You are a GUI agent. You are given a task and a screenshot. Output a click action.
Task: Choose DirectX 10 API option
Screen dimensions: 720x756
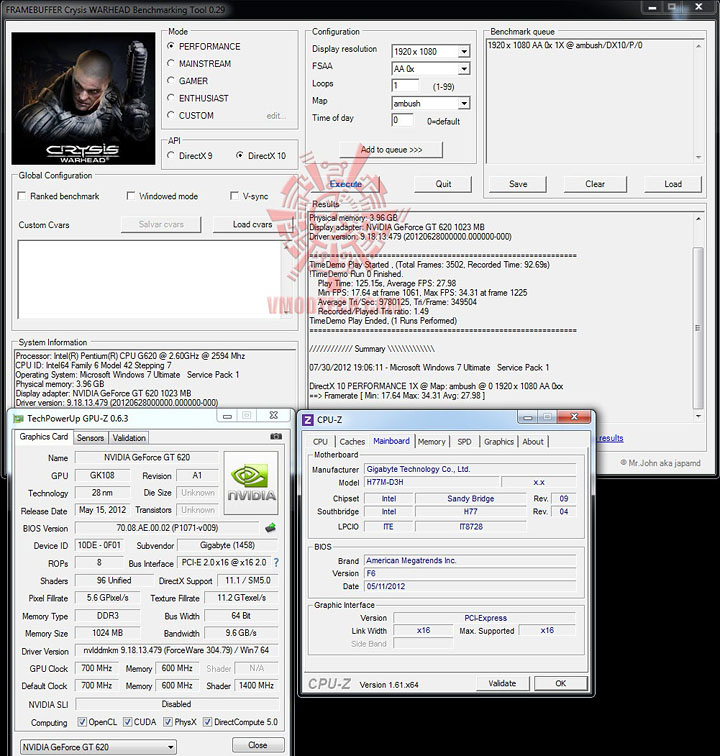[240, 156]
